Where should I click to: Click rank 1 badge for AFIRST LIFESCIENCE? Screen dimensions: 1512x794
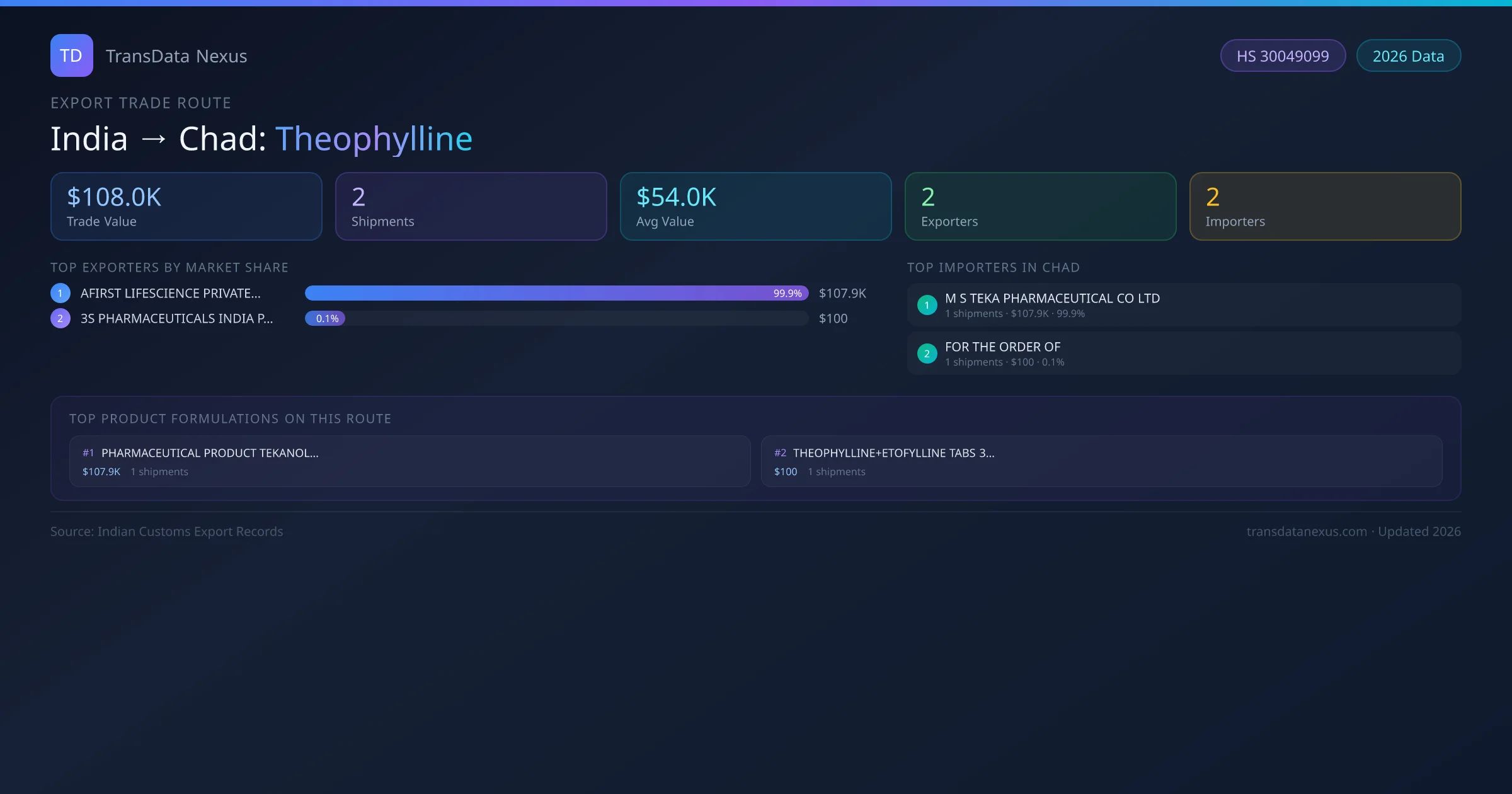[60, 293]
